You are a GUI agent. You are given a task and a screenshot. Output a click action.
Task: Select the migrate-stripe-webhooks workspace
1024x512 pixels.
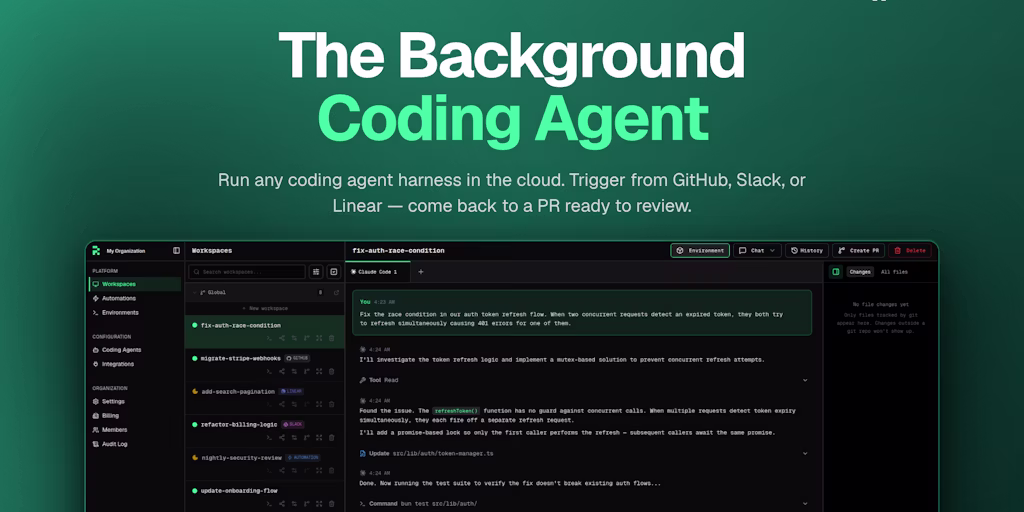[x=264, y=365]
